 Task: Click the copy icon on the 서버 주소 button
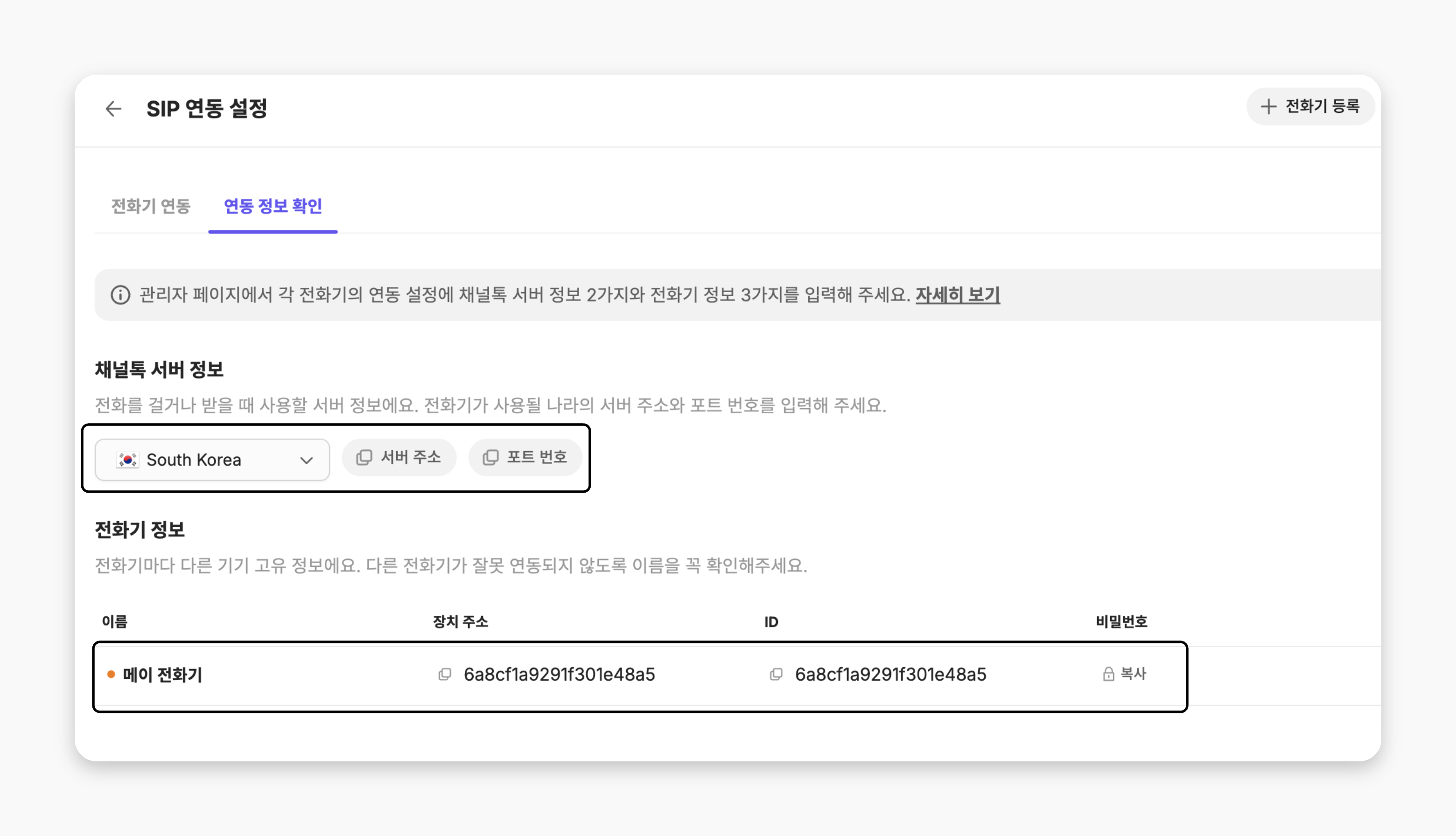[x=364, y=458]
